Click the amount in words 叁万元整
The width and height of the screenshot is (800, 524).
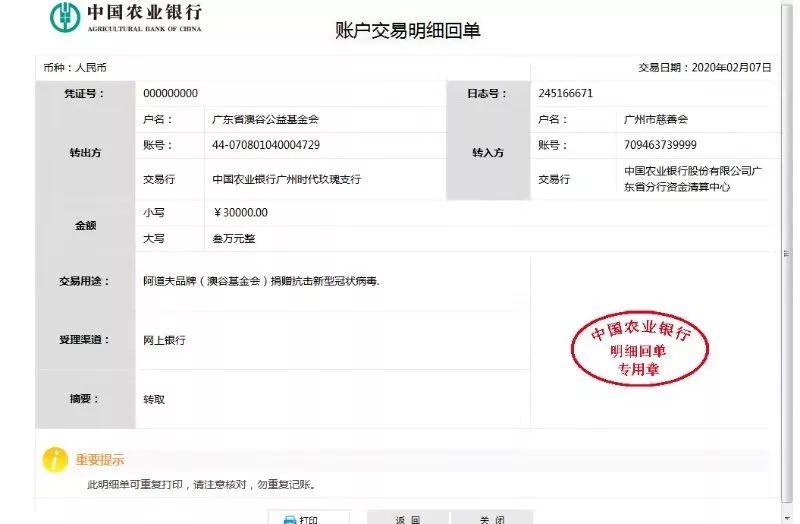tap(234, 238)
